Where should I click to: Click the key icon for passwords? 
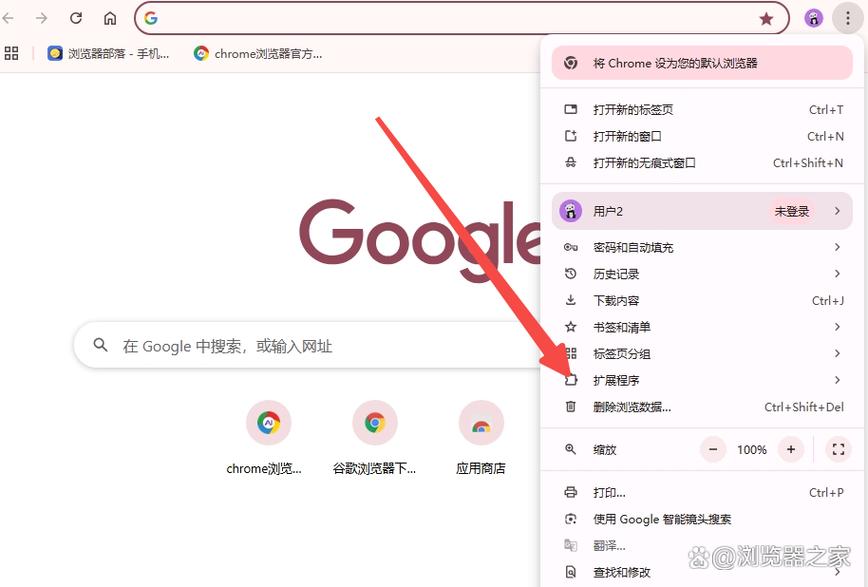tap(571, 247)
